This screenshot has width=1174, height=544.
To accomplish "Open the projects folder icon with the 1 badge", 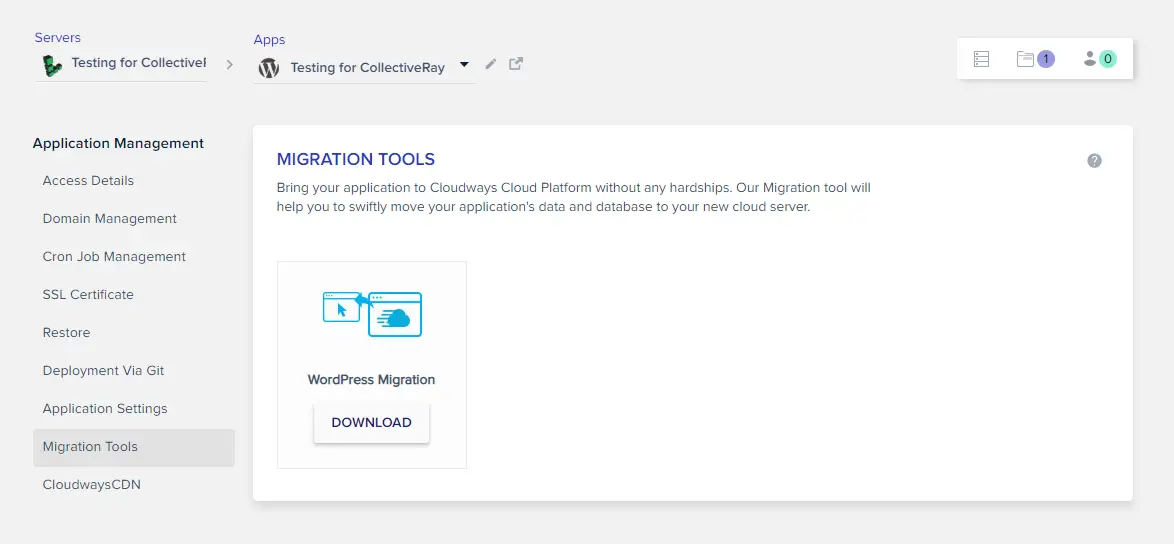I will [1035, 59].
